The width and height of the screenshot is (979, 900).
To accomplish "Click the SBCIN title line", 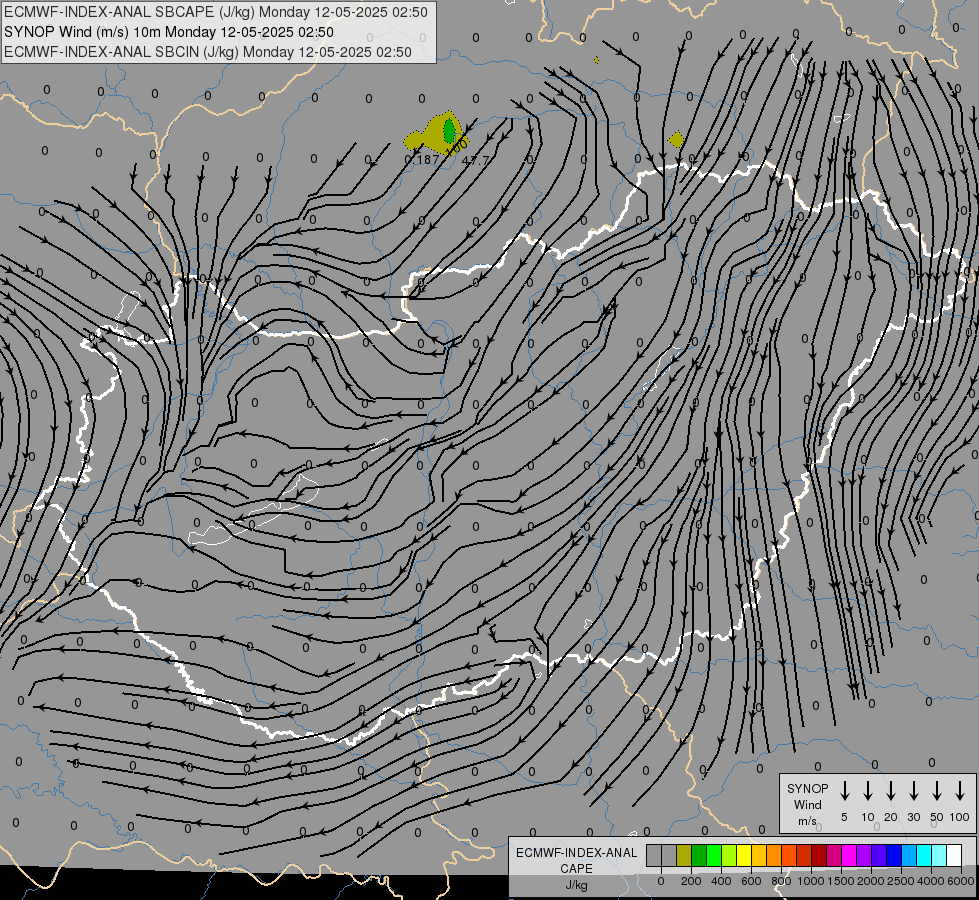I will click(208, 52).
